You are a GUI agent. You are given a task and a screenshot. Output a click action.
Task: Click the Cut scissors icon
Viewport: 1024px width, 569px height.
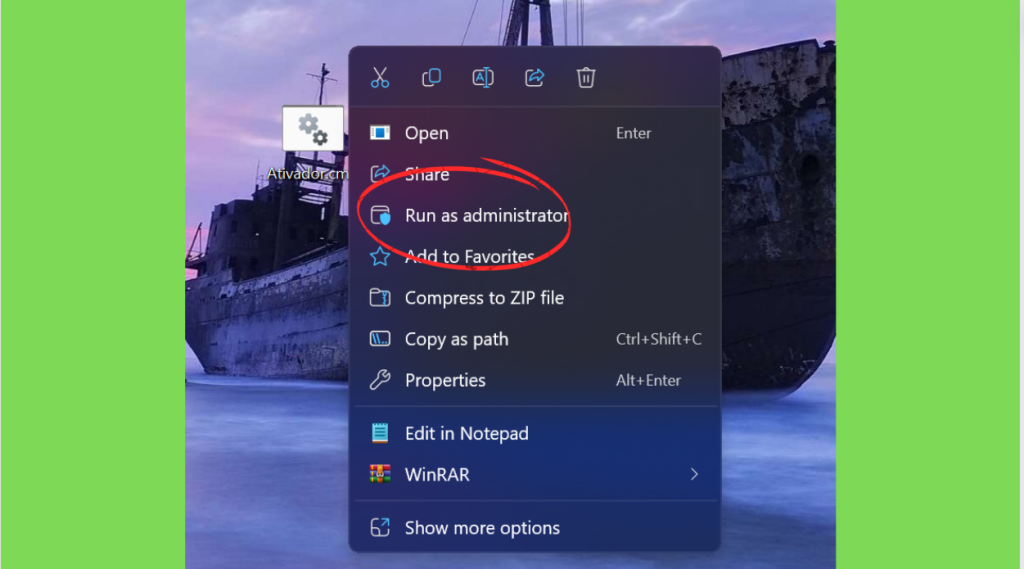379,78
